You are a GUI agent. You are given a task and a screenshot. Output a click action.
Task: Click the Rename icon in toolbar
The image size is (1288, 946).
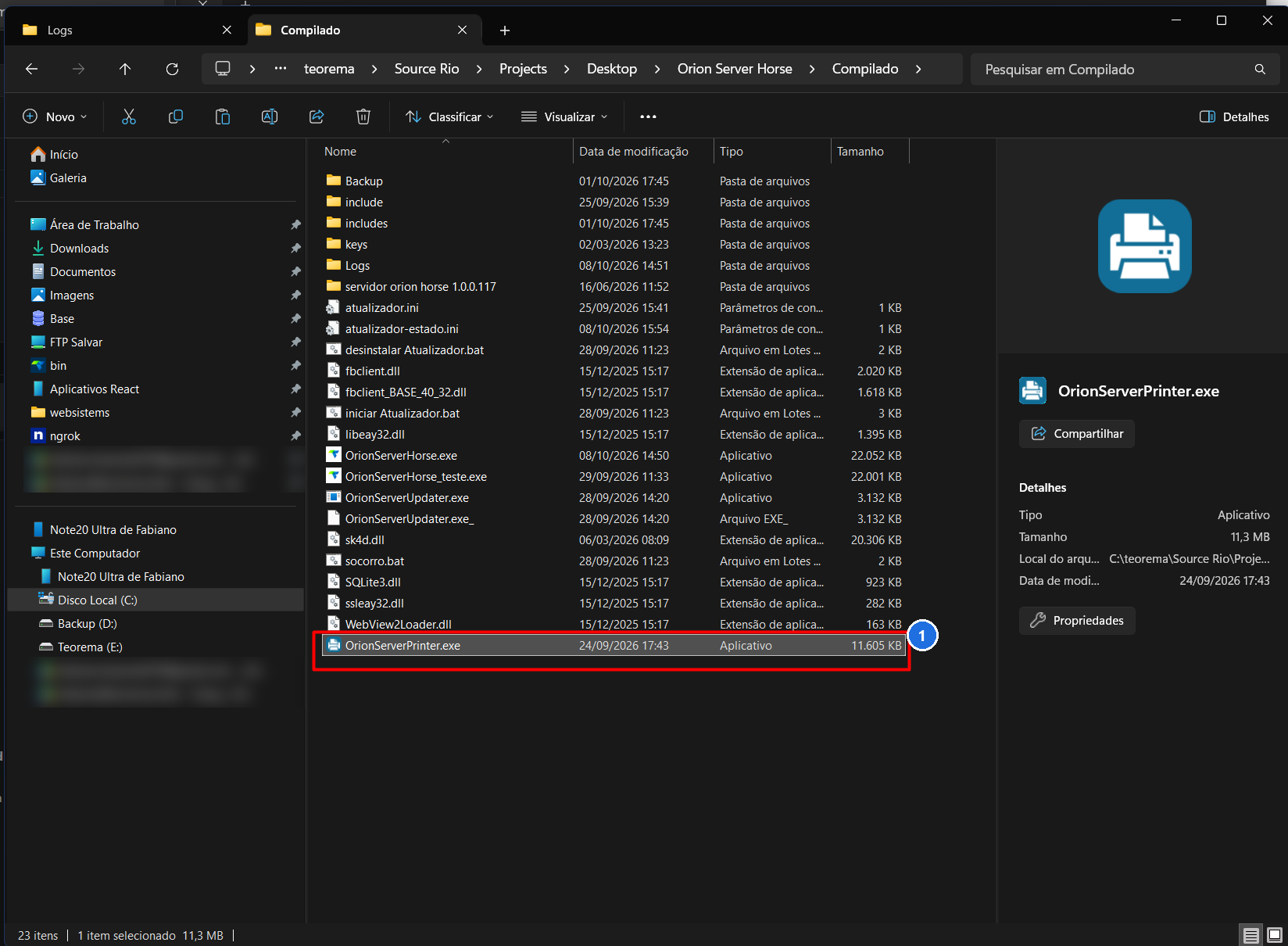[x=270, y=116]
